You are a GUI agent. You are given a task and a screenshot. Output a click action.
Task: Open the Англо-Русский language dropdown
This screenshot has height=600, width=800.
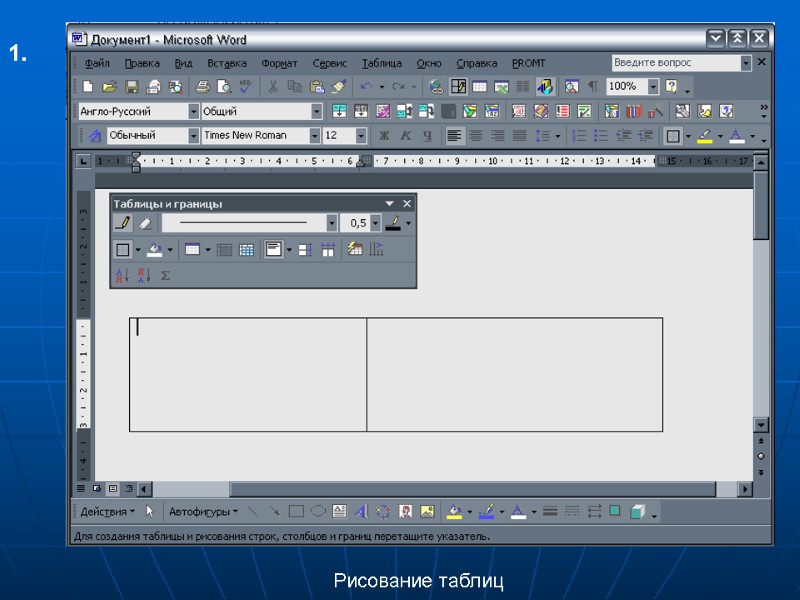pos(193,111)
